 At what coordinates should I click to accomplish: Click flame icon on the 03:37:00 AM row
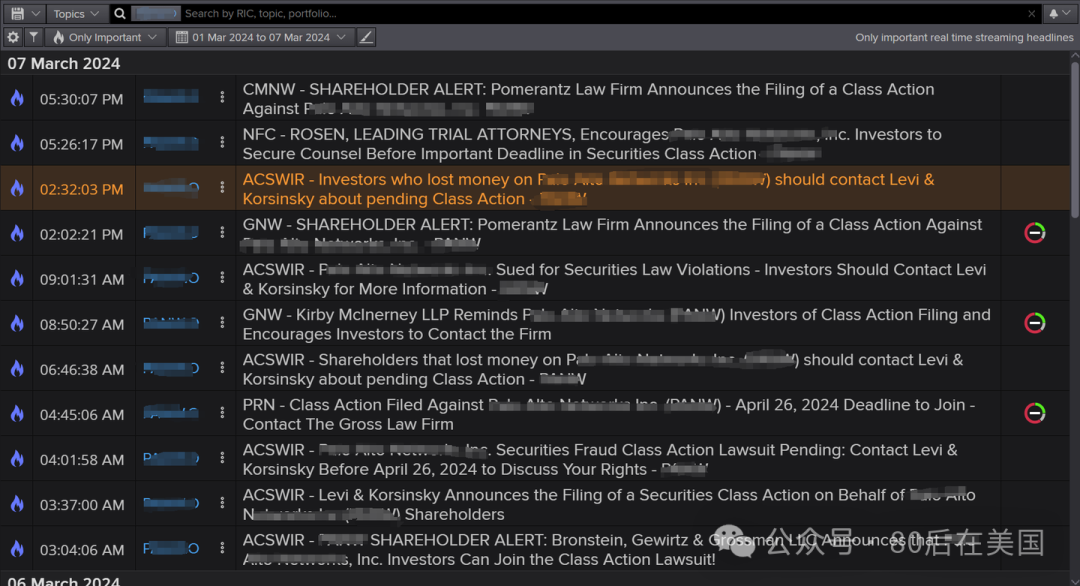(x=17, y=504)
